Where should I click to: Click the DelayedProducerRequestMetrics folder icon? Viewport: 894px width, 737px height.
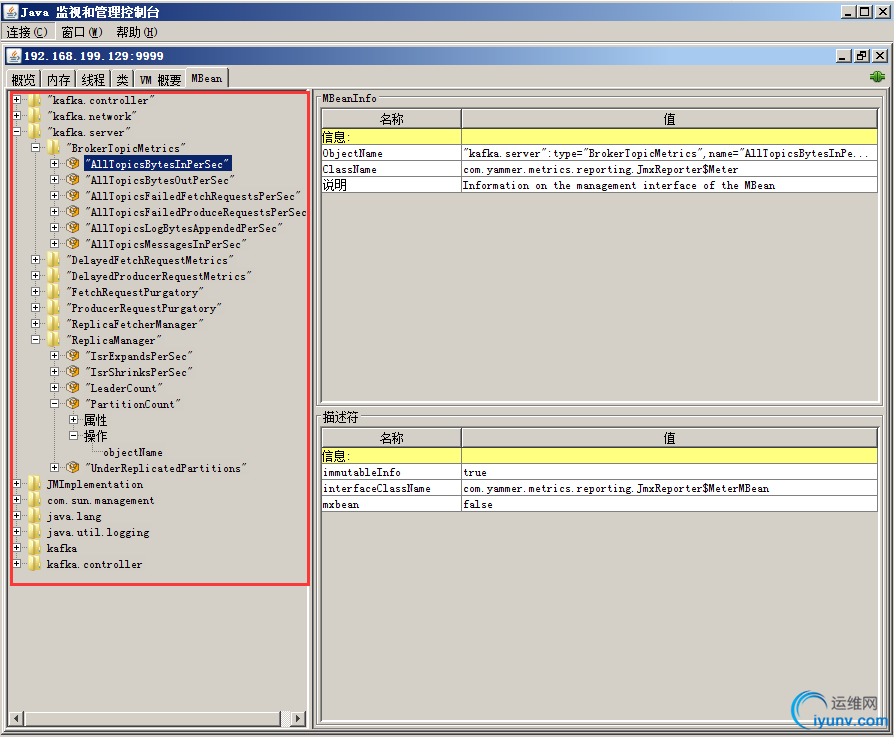click(54, 275)
